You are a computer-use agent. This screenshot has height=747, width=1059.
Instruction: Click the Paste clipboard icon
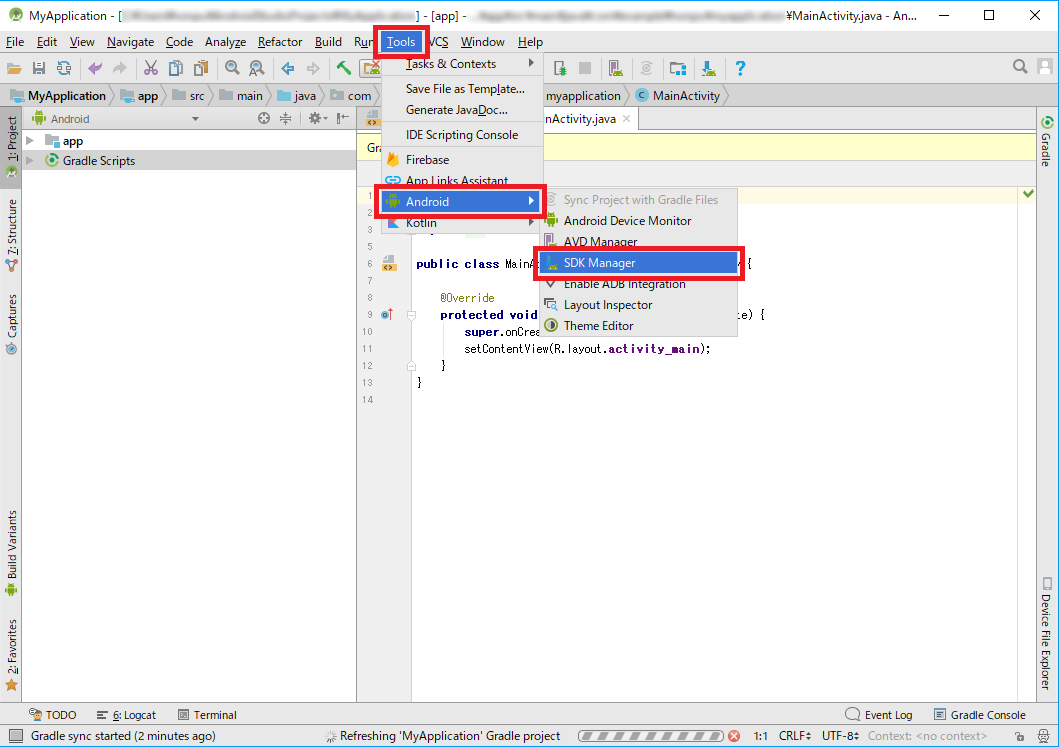tap(201, 68)
